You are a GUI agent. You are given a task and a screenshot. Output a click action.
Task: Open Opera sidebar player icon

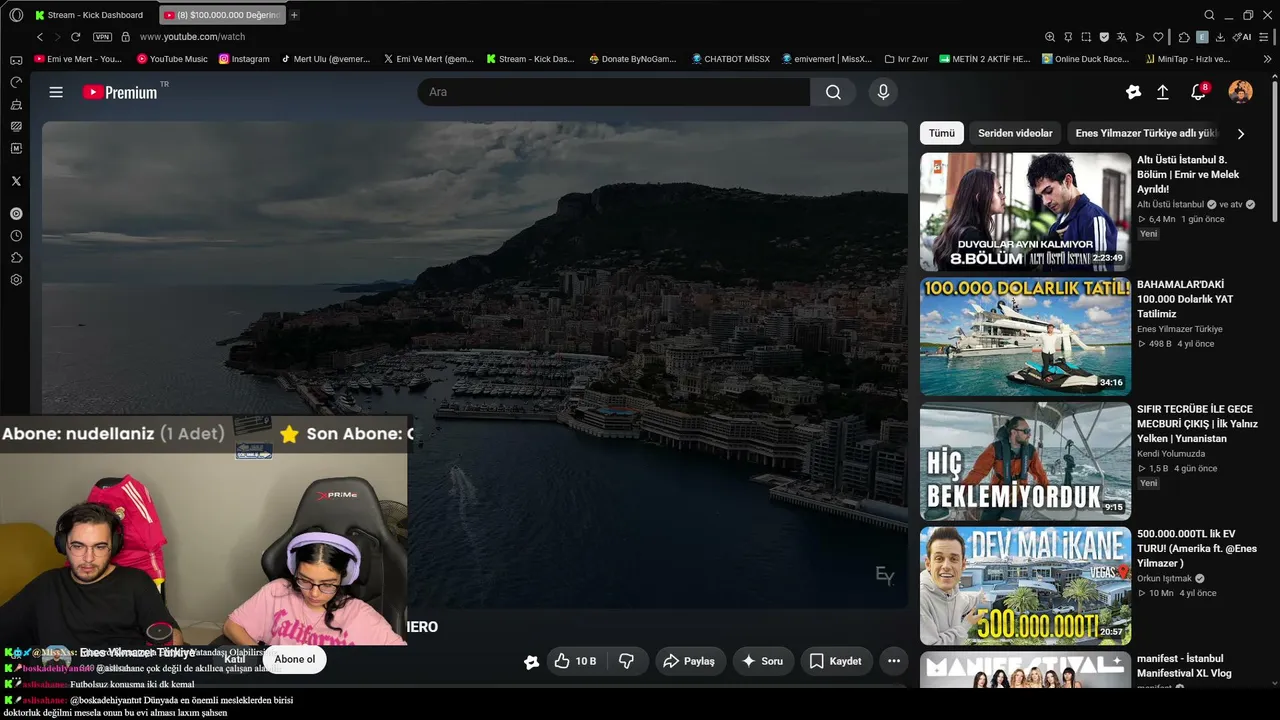pos(16,213)
